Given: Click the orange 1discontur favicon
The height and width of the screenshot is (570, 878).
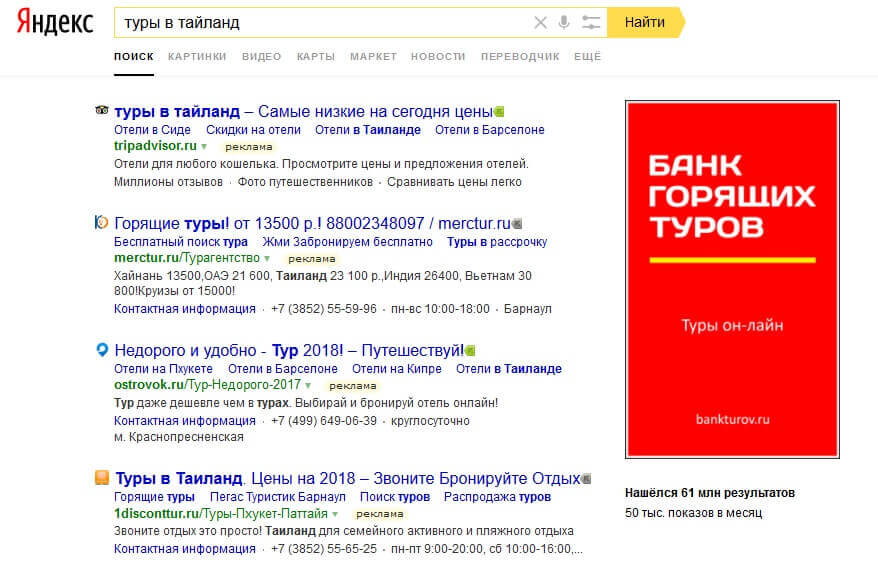Looking at the screenshot, I should (x=102, y=478).
